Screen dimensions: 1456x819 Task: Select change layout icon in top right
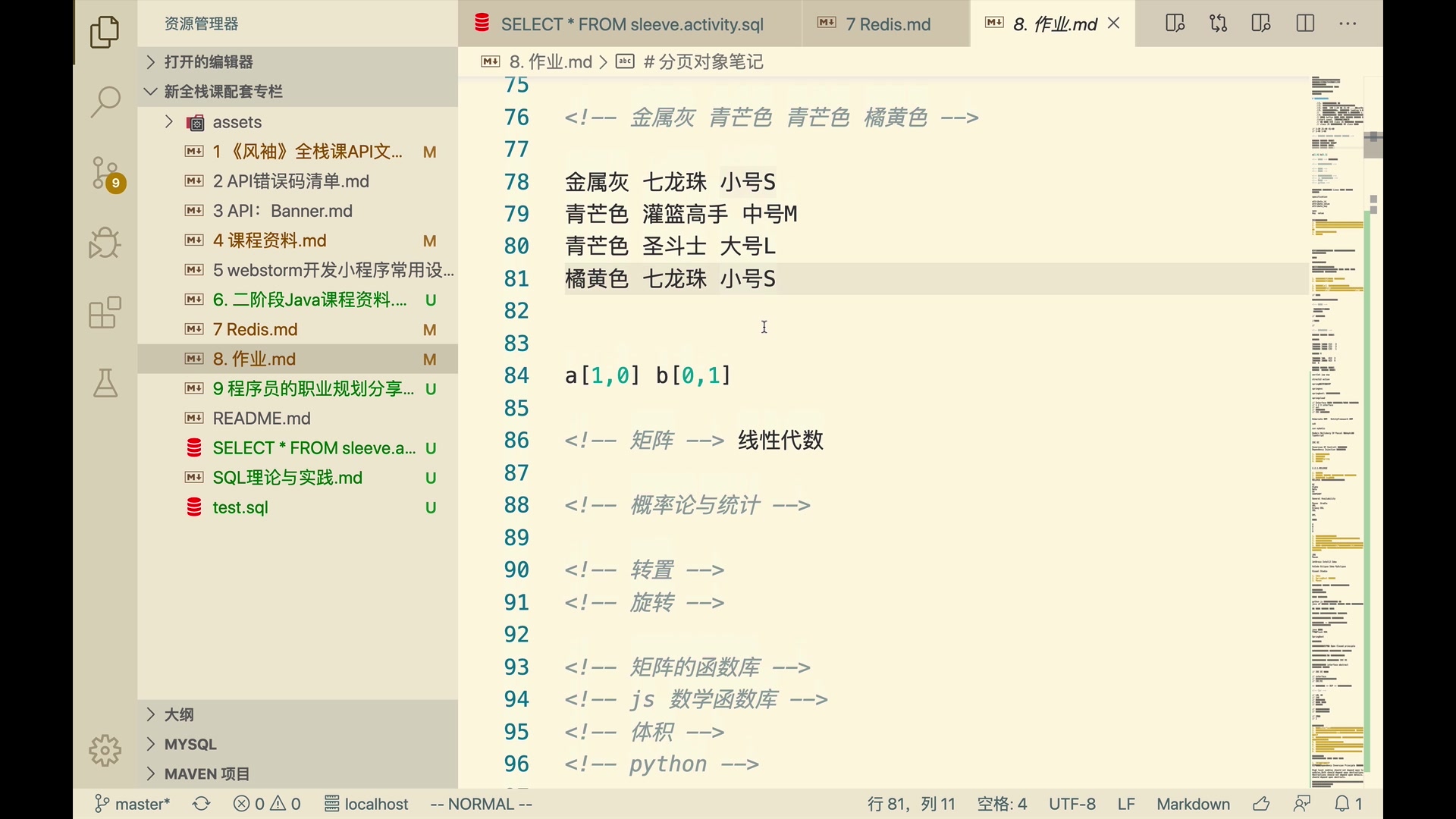click(x=1307, y=22)
